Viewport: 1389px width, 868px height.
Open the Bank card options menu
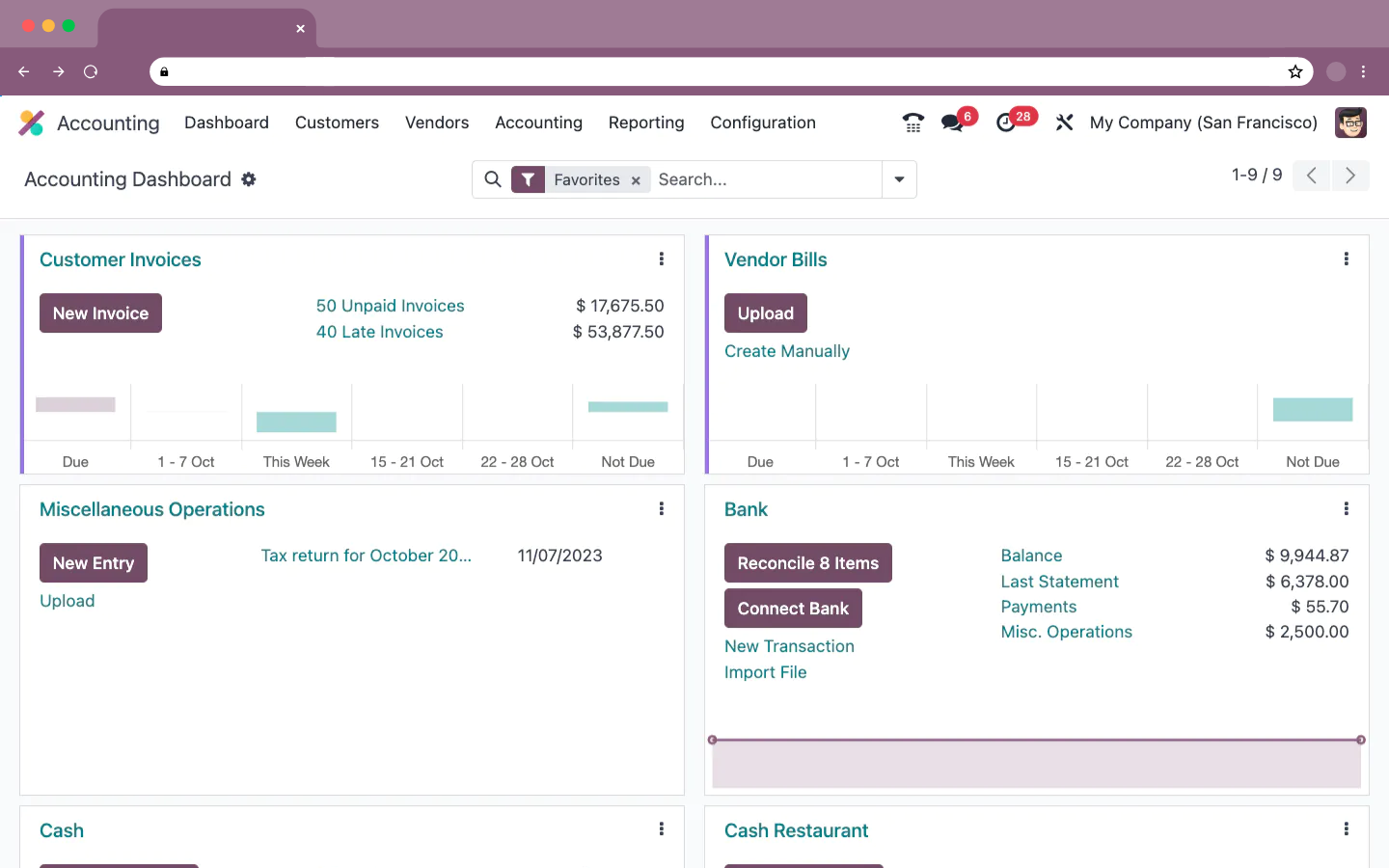click(1346, 509)
